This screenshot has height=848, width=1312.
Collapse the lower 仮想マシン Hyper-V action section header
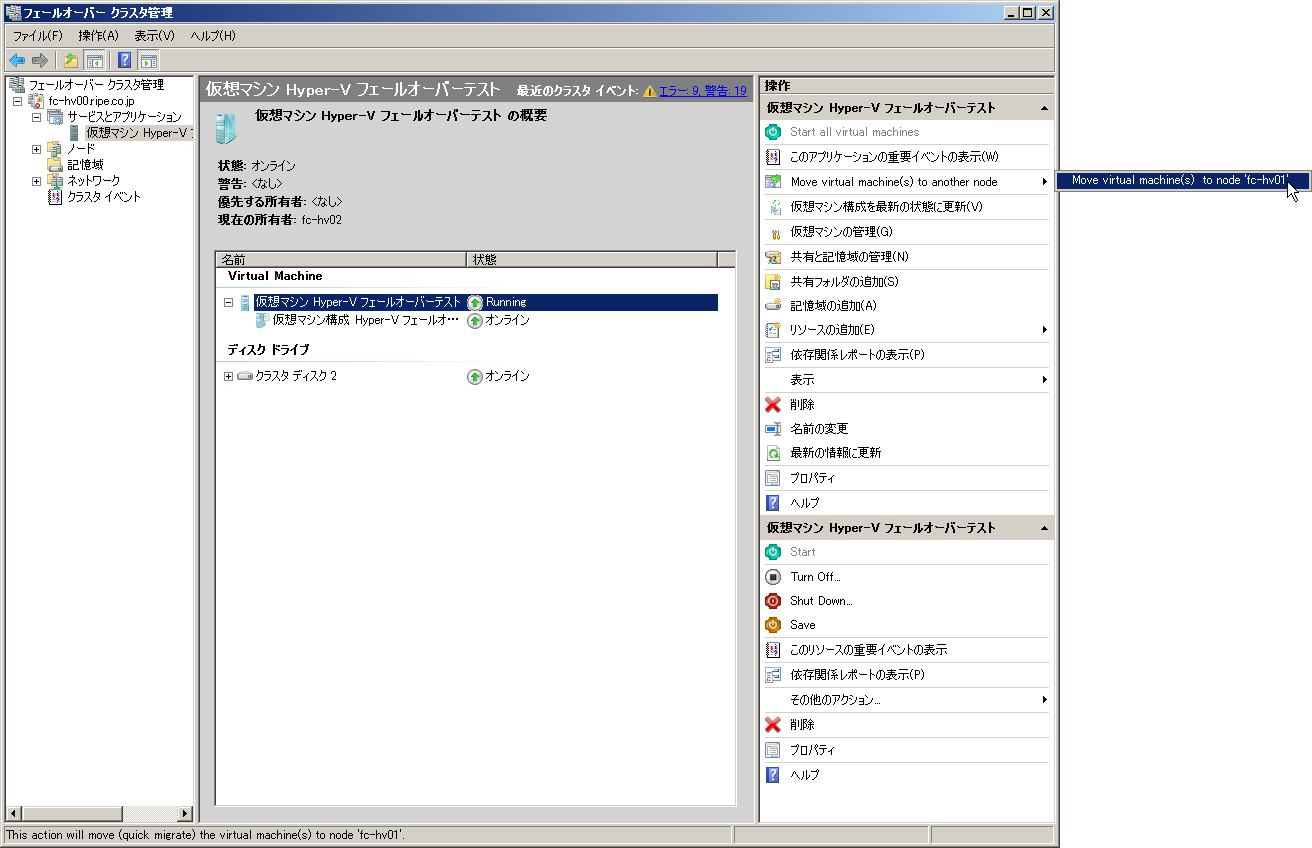(x=1043, y=528)
